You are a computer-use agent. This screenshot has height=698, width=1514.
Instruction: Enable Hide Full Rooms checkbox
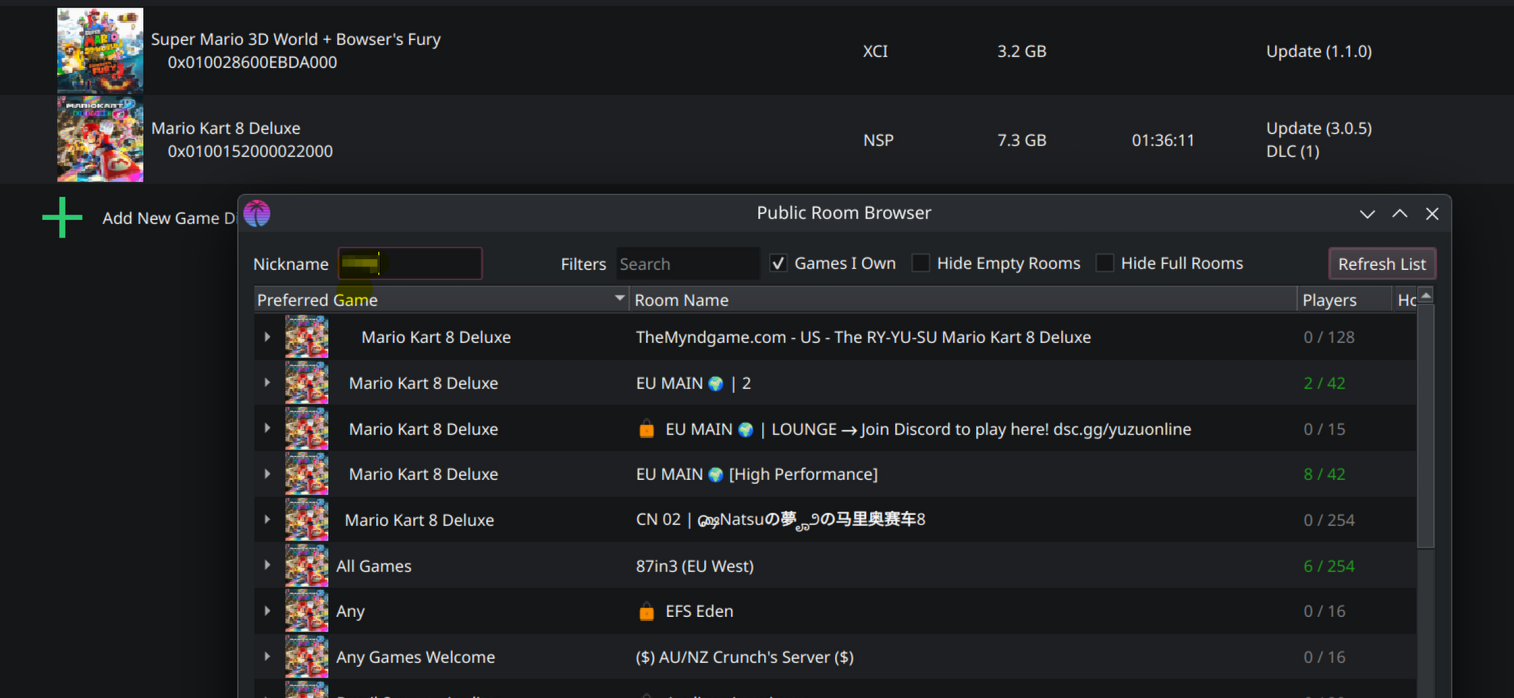pos(1105,263)
